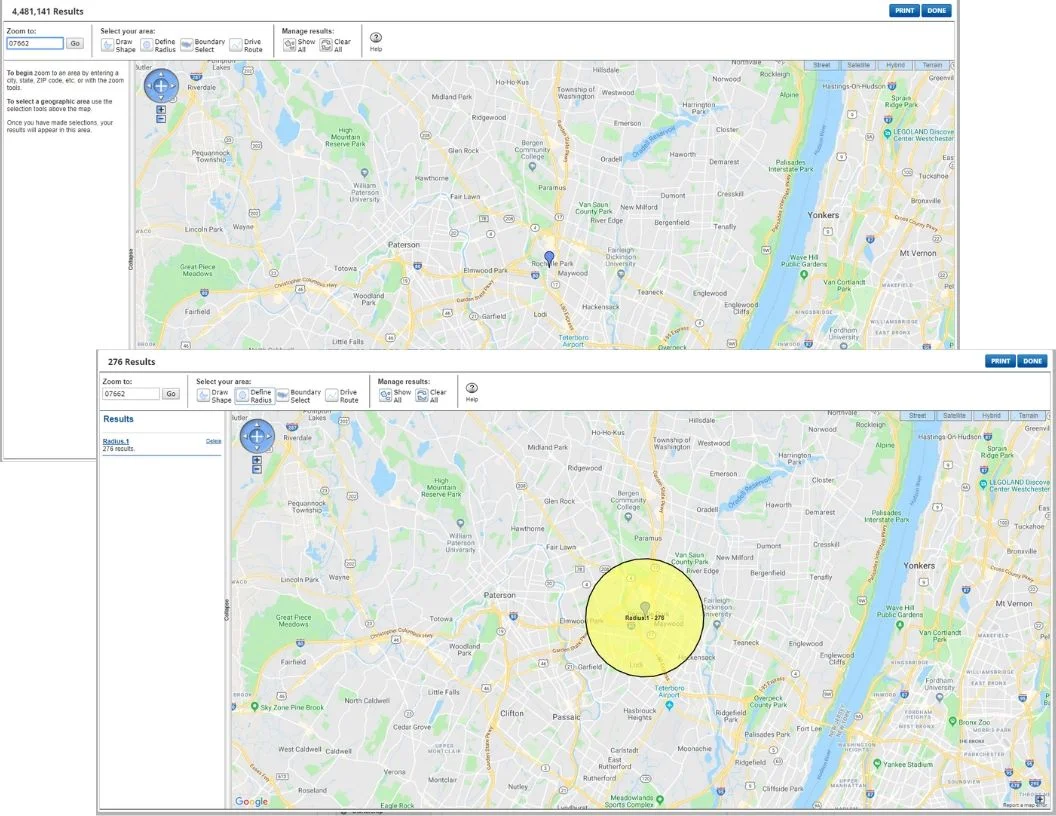Click Clifton label on 276 Results map
The width and height of the screenshot is (1056, 816).
(x=512, y=713)
